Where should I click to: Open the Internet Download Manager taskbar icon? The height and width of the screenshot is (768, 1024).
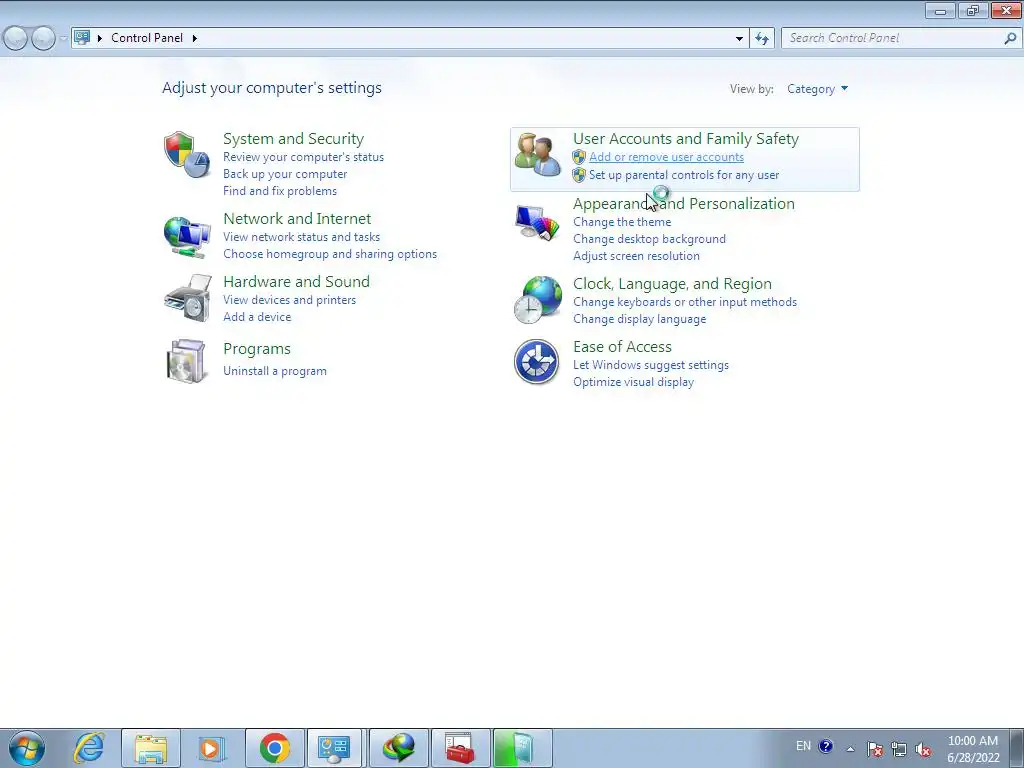[x=399, y=748]
